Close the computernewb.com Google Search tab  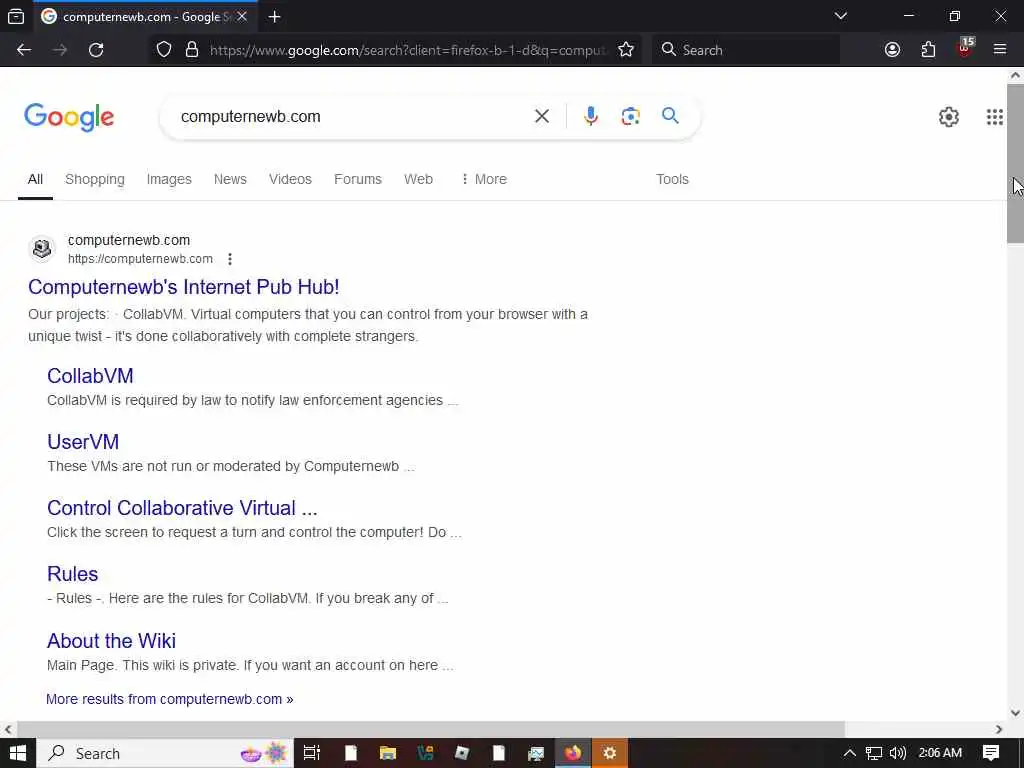pyautogui.click(x=242, y=16)
